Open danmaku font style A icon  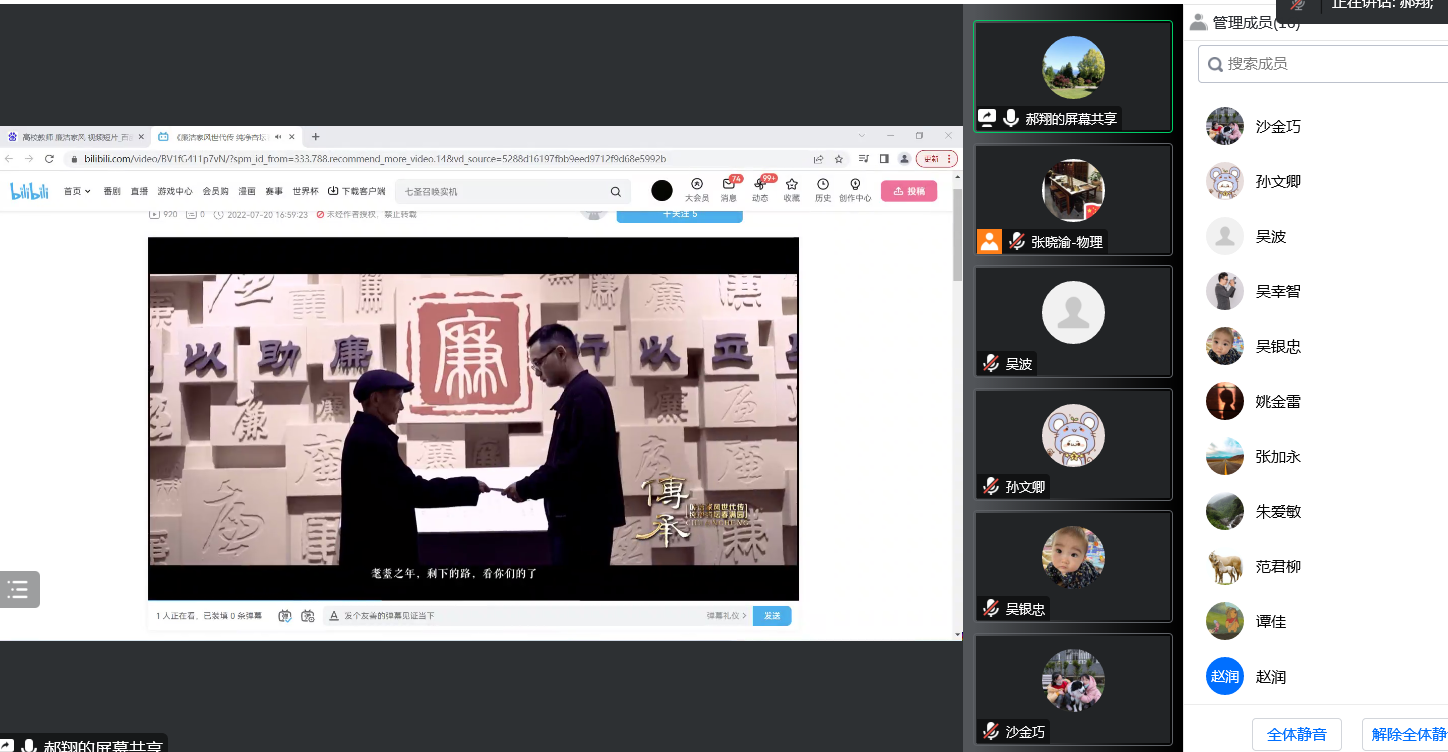(x=335, y=616)
